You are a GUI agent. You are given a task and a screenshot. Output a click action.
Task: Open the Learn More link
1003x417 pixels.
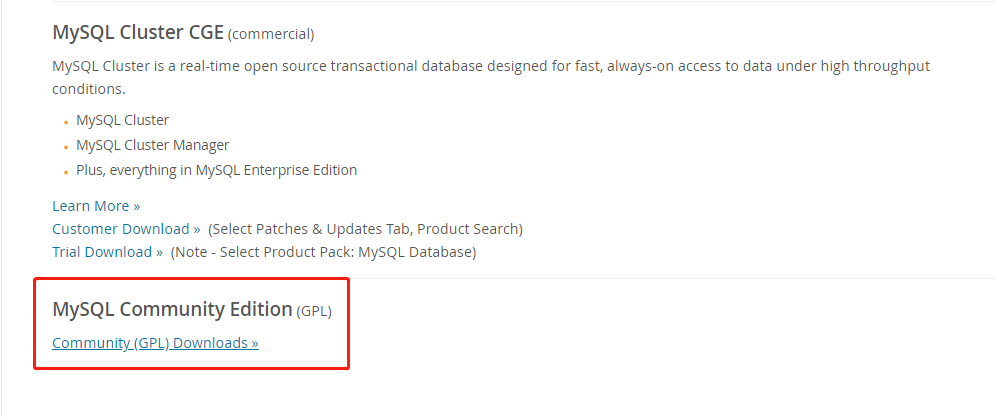pos(96,206)
